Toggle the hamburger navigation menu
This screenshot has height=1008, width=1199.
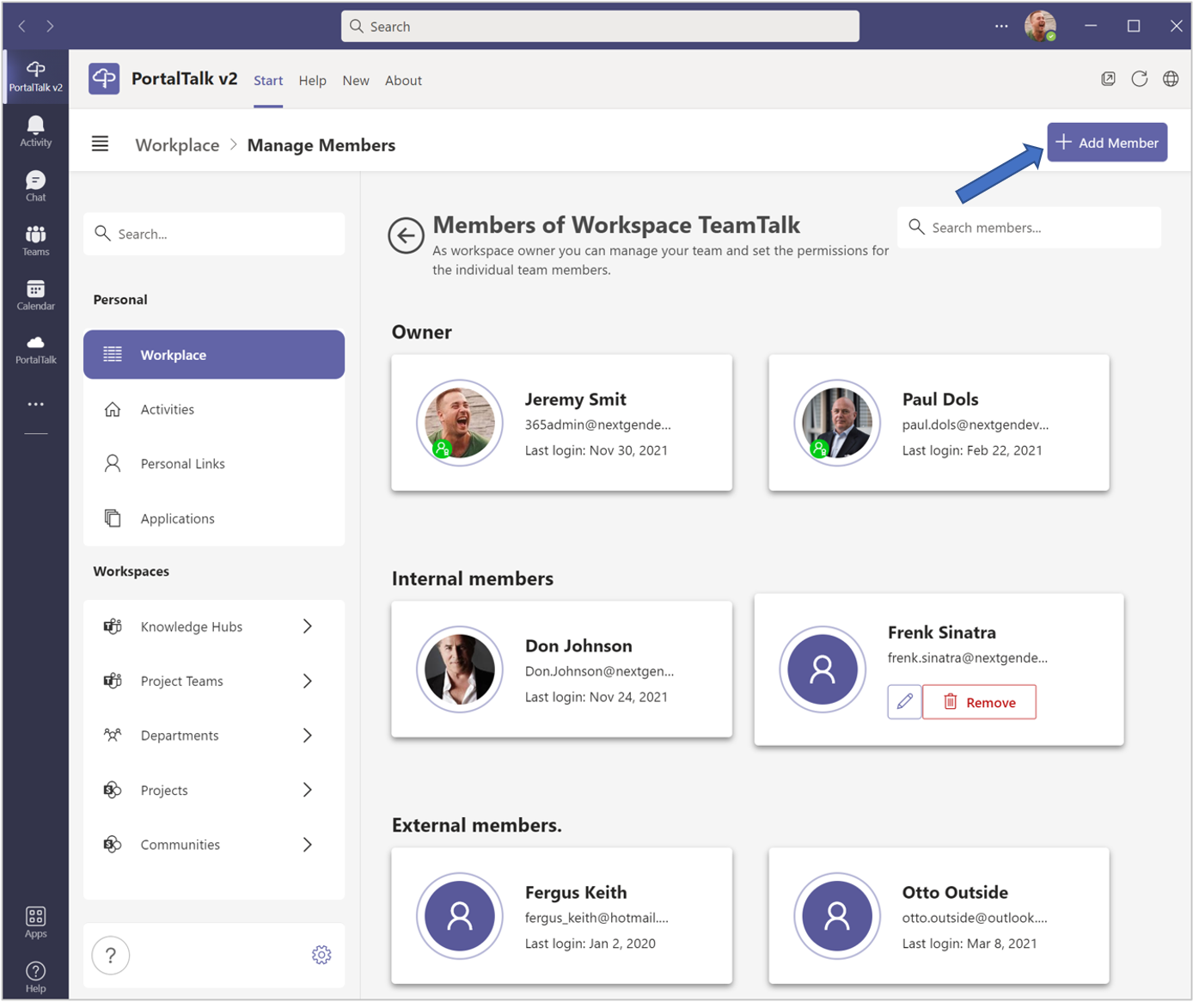coord(100,144)
